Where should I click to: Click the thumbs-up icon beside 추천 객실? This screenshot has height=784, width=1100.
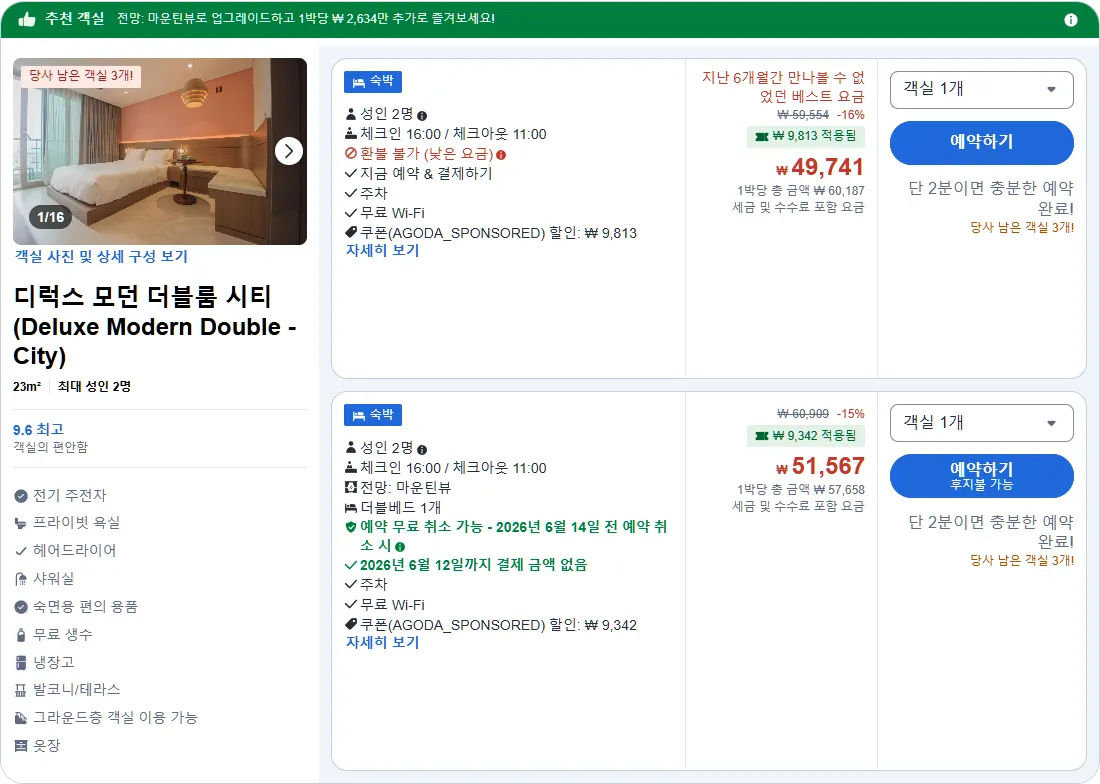pos(27,19)
